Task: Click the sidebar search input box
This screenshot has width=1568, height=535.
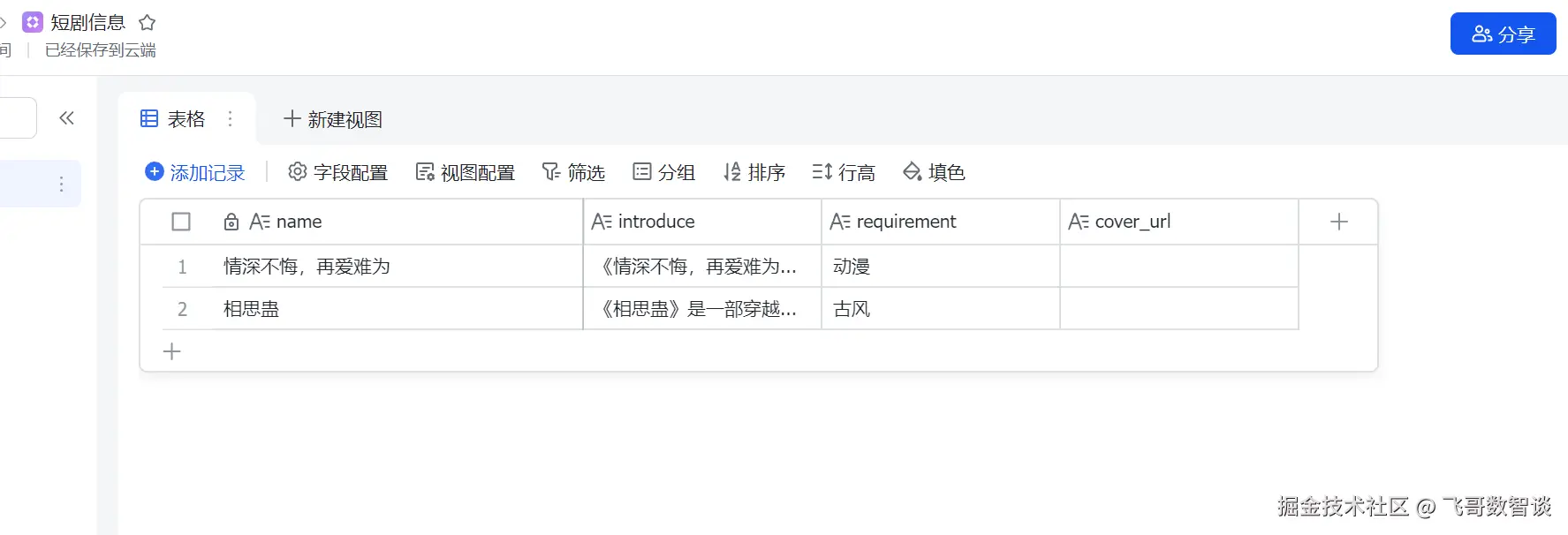Action: [18, 117]
